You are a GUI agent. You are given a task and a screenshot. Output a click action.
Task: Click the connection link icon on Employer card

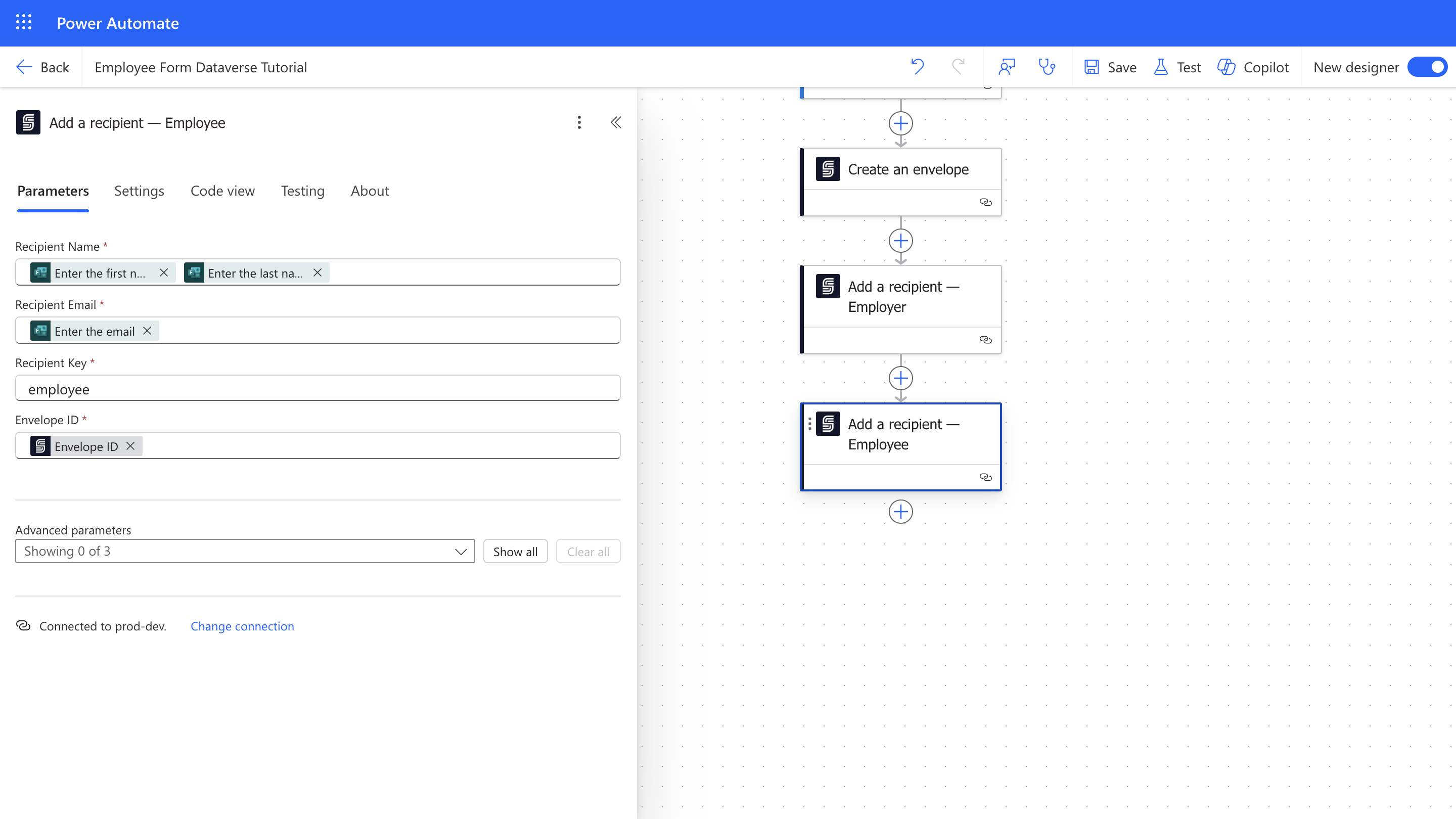tap(985, 340)
